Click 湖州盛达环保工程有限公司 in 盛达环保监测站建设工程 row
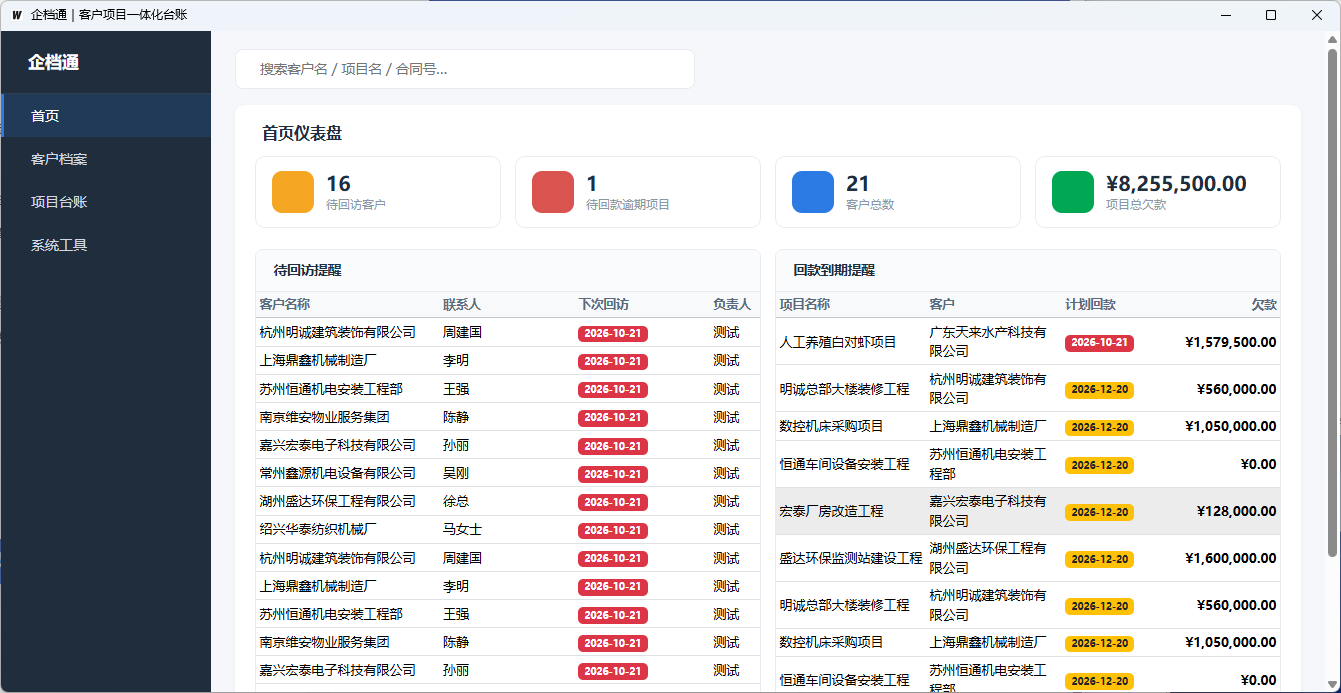Image resolution: width=1341 pixels, height=693 pixels. point(988,557)
